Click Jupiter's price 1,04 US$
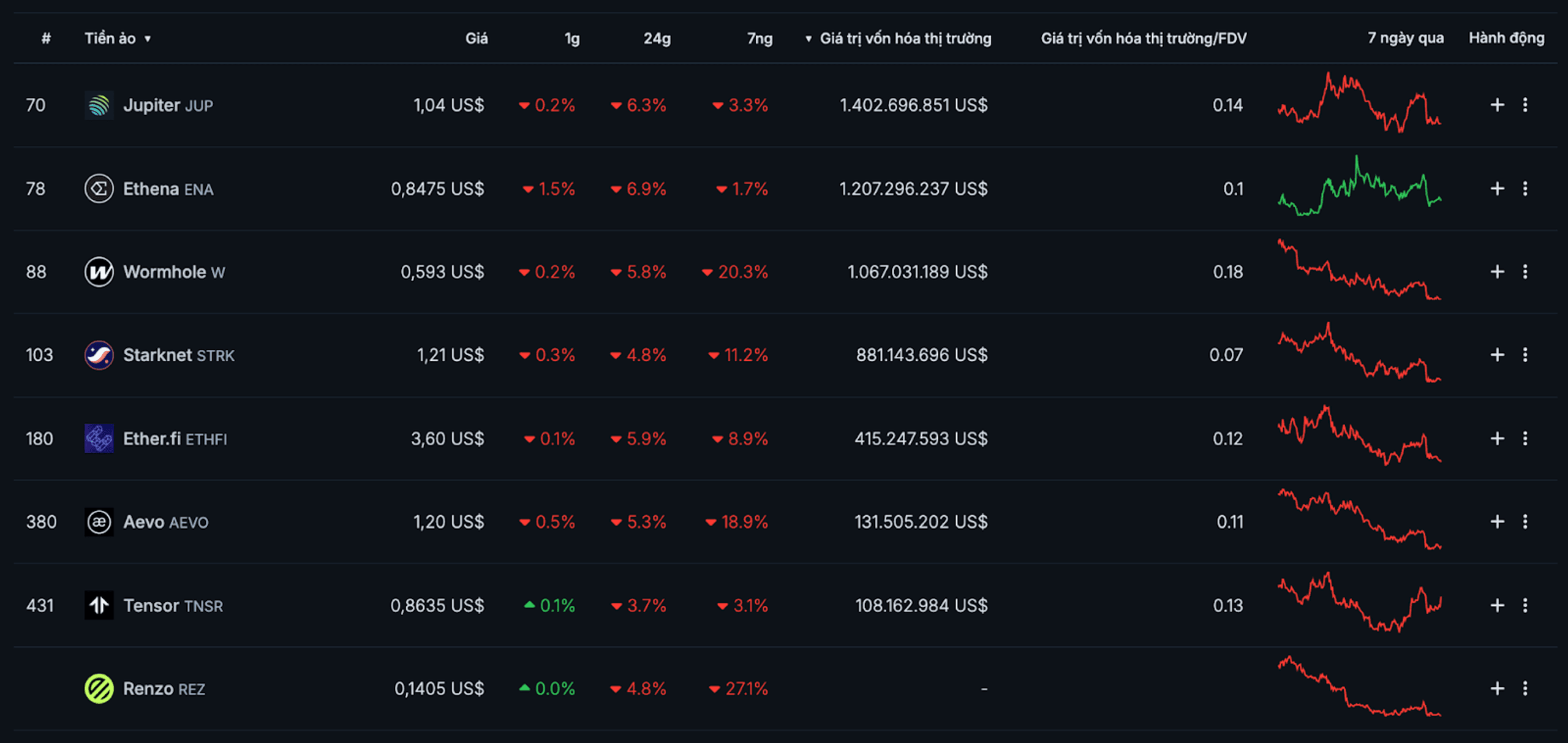This screenshot has width=1568, height=743. point(449,105)
